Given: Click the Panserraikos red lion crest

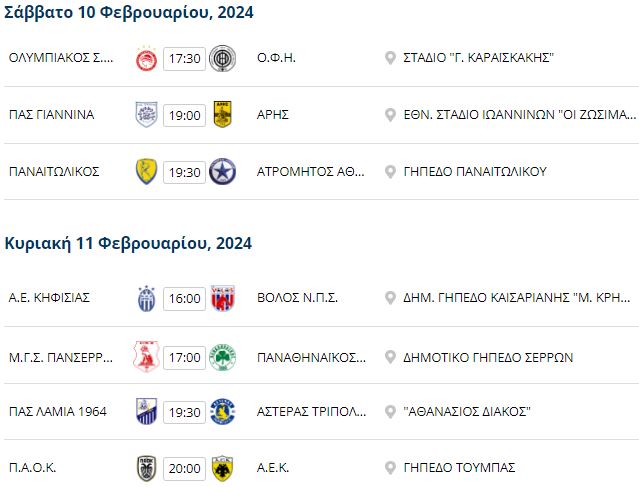Looking at the screenshot, I should [x=146, y=357].
